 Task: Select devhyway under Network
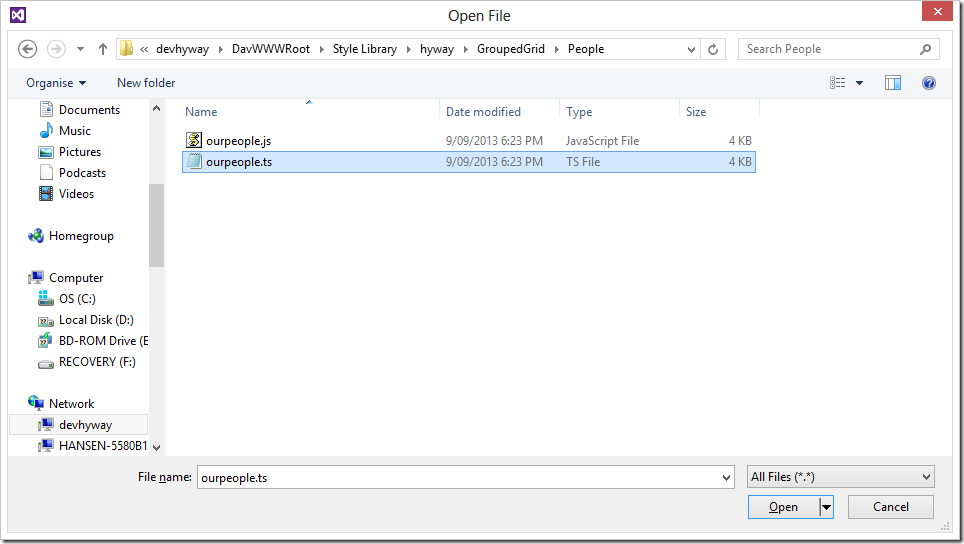pyautogui.click(x=85, y=425)
